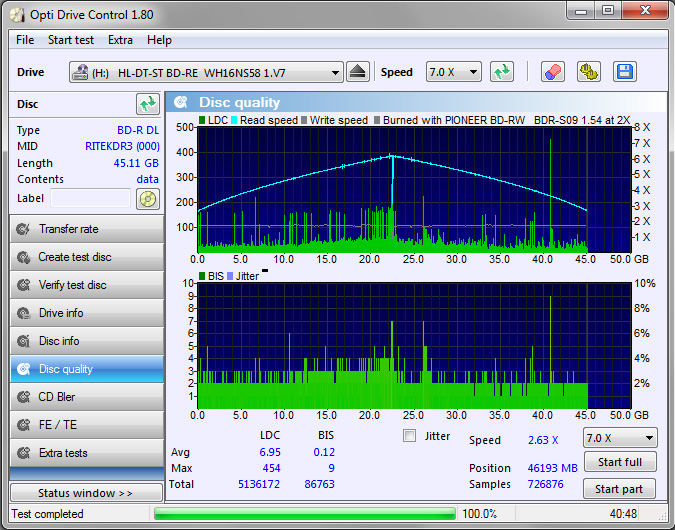Click the 100.0% progress percentage text
This screenshot has width=675, height=530.
point(479,514)
